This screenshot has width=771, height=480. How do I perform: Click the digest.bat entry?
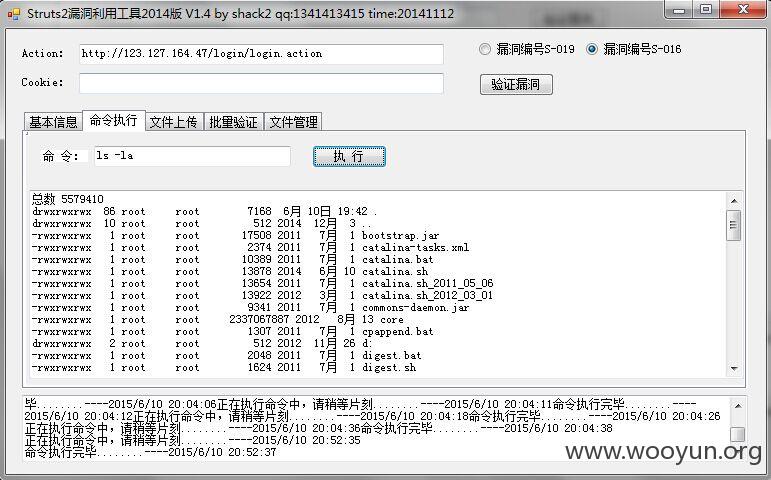pos(391,356)
